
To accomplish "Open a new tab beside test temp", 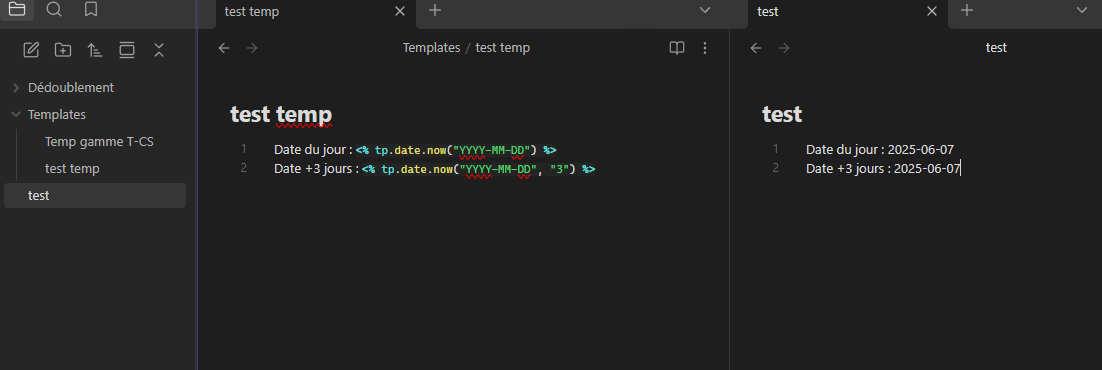I will point(435,11).
